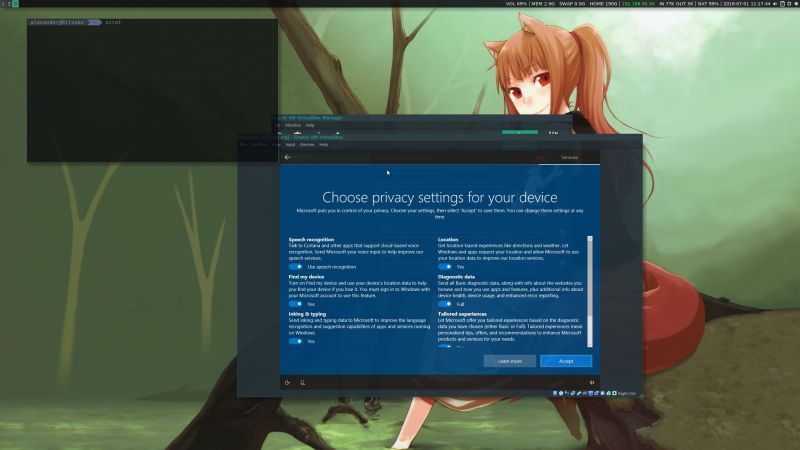The height and width of the screenshot is (450, 800).
Task: Disable the Find my device toggle
Action: [x=295, y=304]
